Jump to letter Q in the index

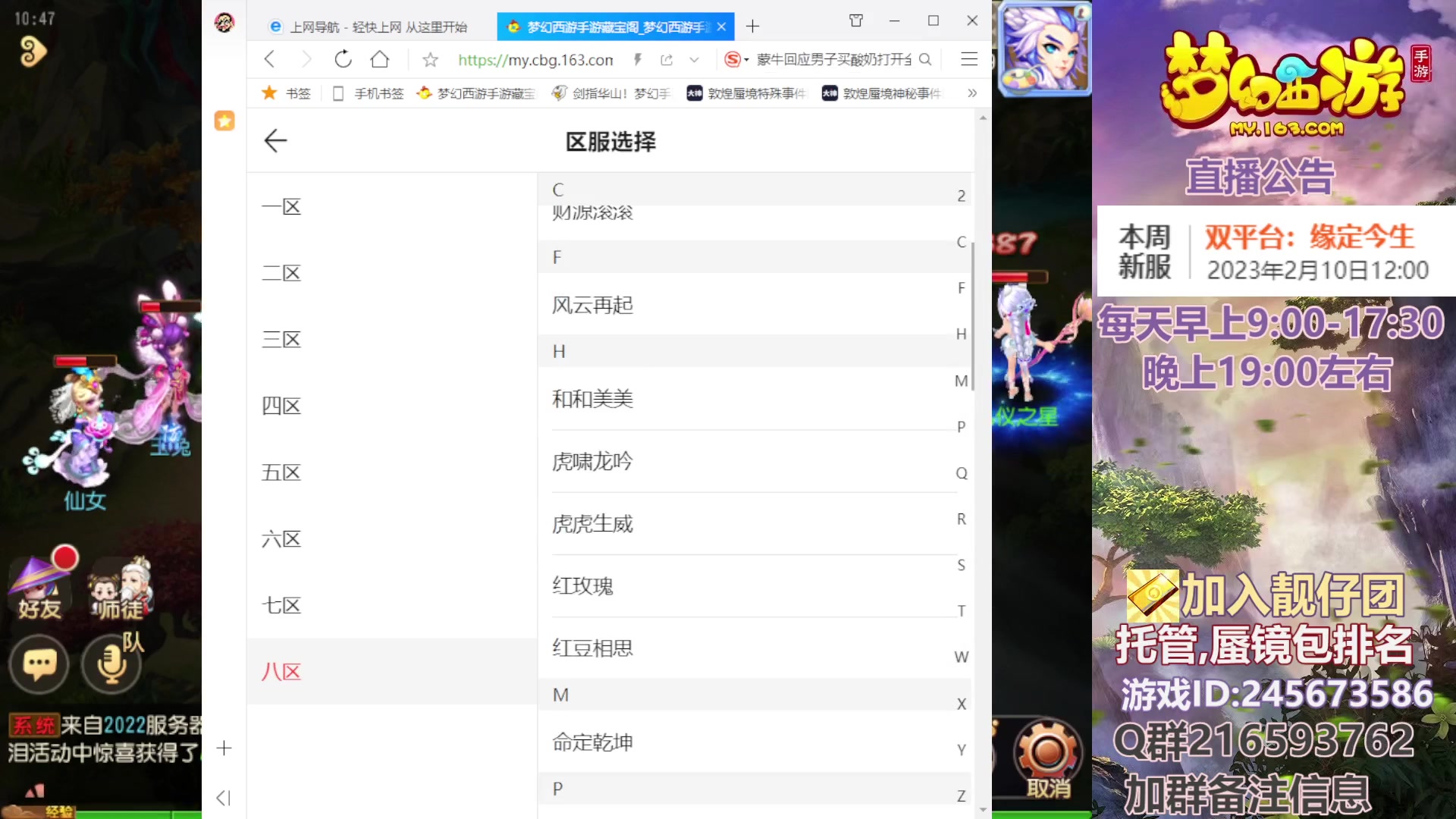click(x=961, y=473)
